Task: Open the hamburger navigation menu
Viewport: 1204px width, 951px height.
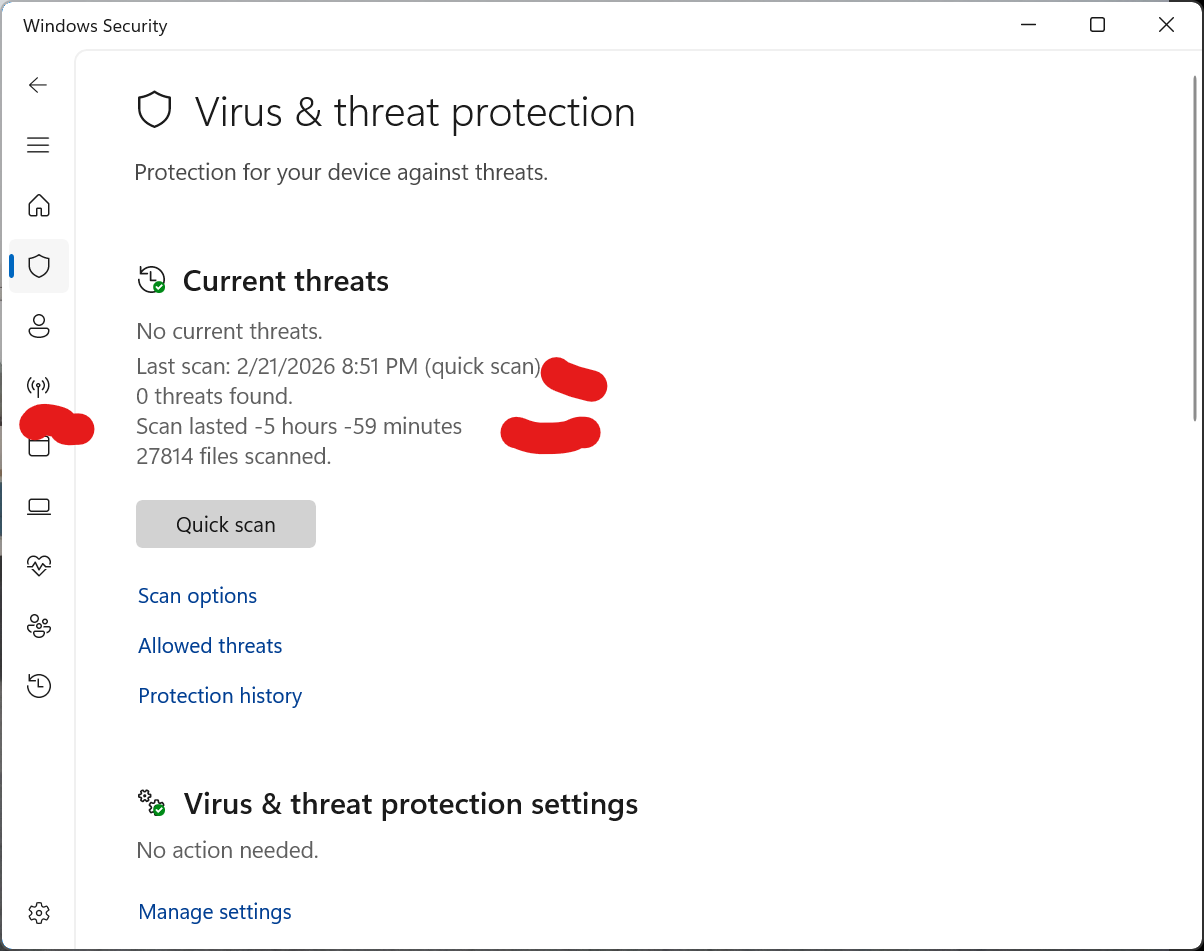Action: click(x=38, y=146)
